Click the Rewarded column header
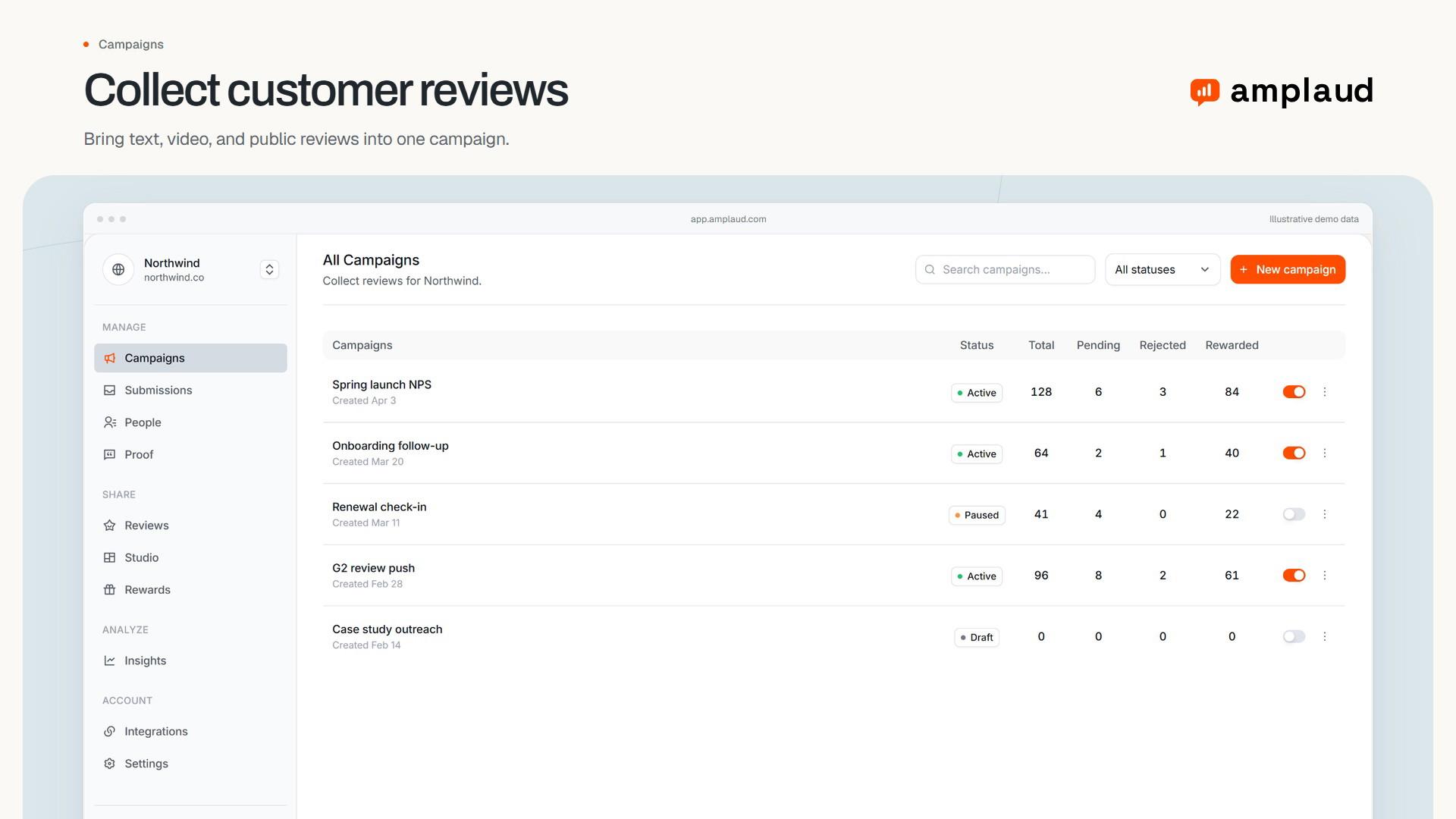This screenshot has width=1456, height=819. (1232, 345)
